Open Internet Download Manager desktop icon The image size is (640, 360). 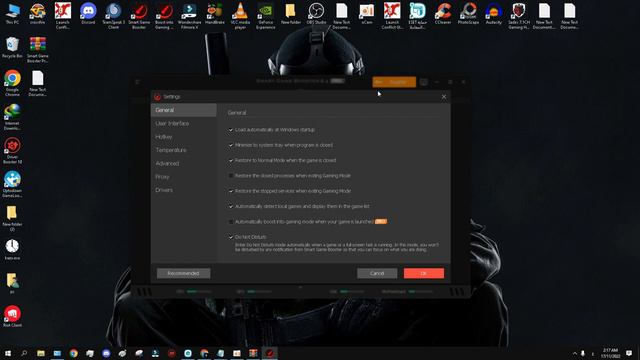(12, 117)
